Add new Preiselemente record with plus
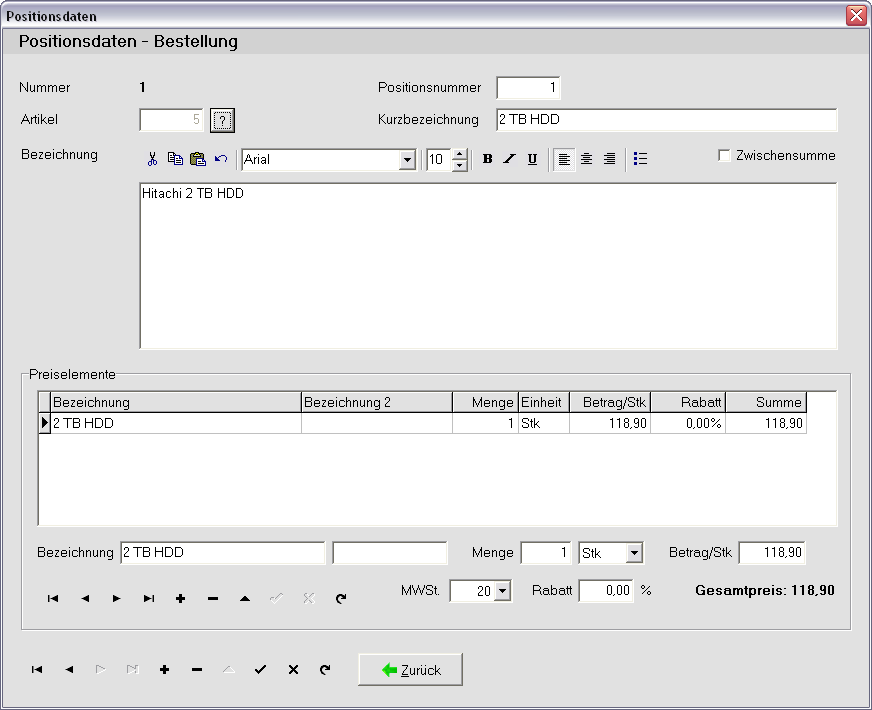This screenshot has width=872, height=710. tap(180, 599)
